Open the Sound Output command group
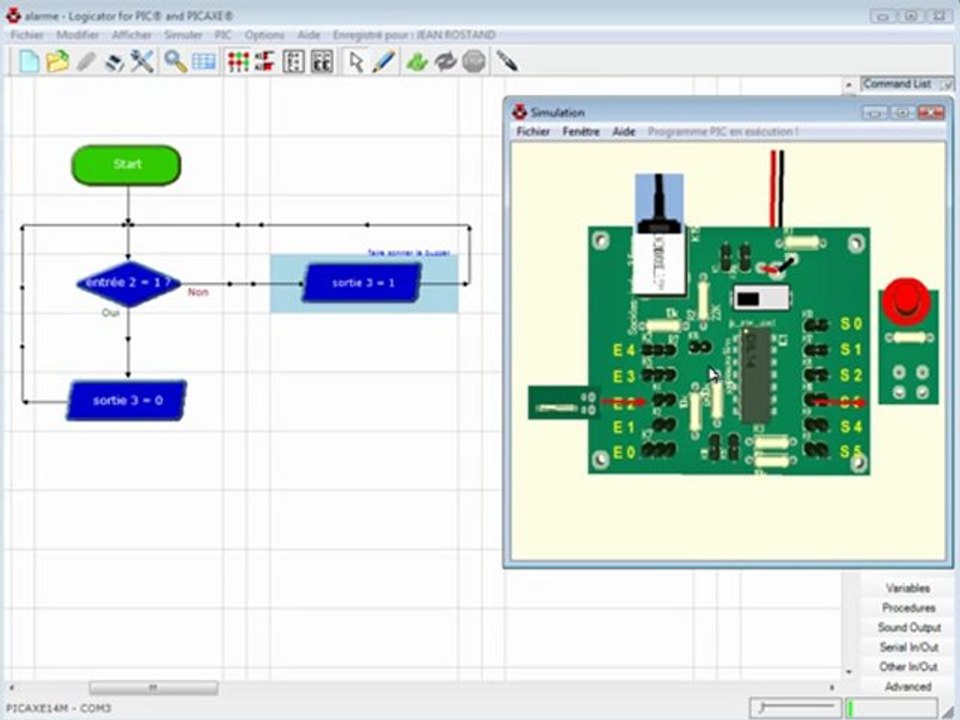Image resolution: width=960 pixels, height=720 pixels. pyautogui.click(x=907, y=627)
